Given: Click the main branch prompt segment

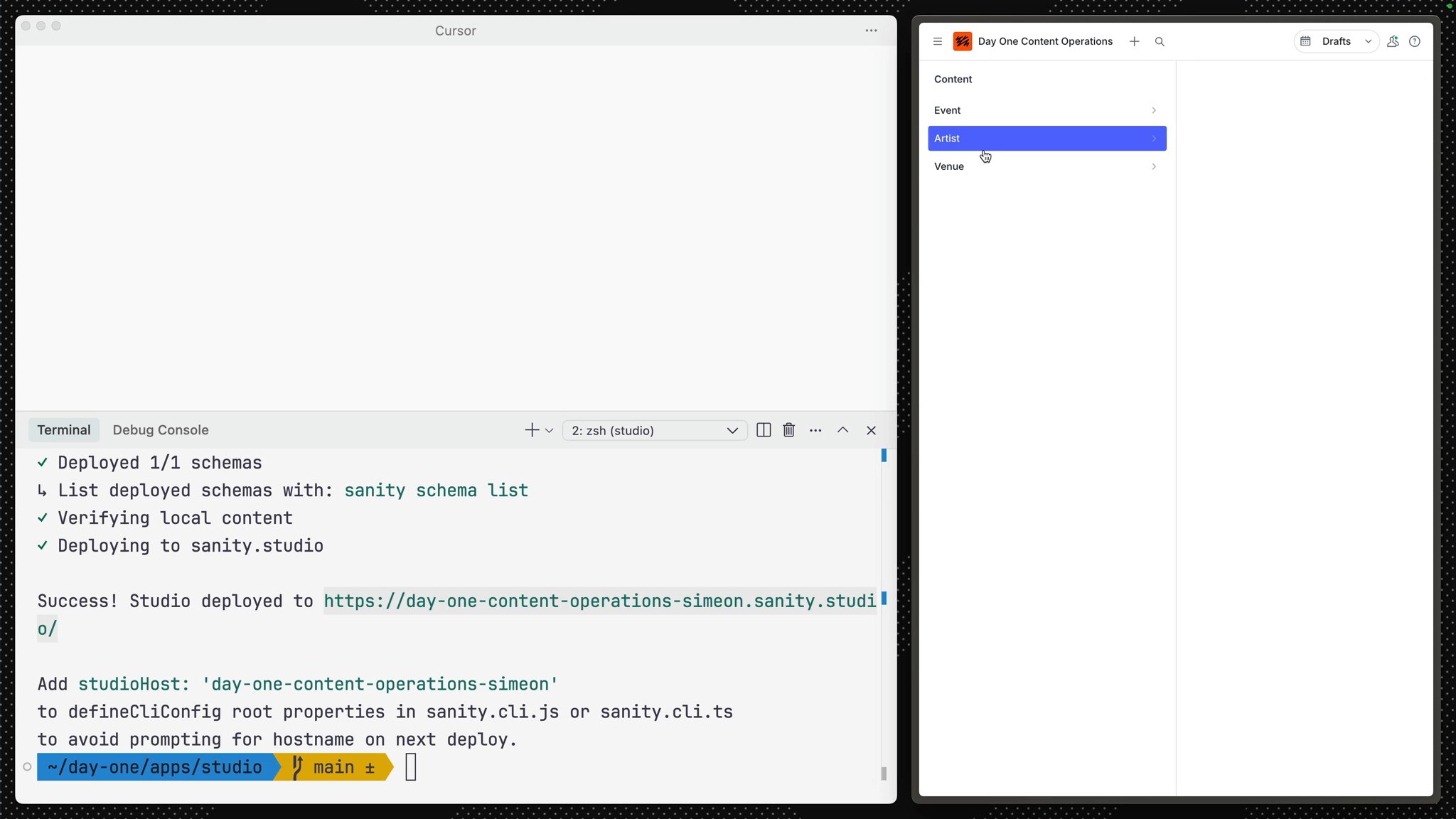Looking at the screenshot, I should [334, 767].
